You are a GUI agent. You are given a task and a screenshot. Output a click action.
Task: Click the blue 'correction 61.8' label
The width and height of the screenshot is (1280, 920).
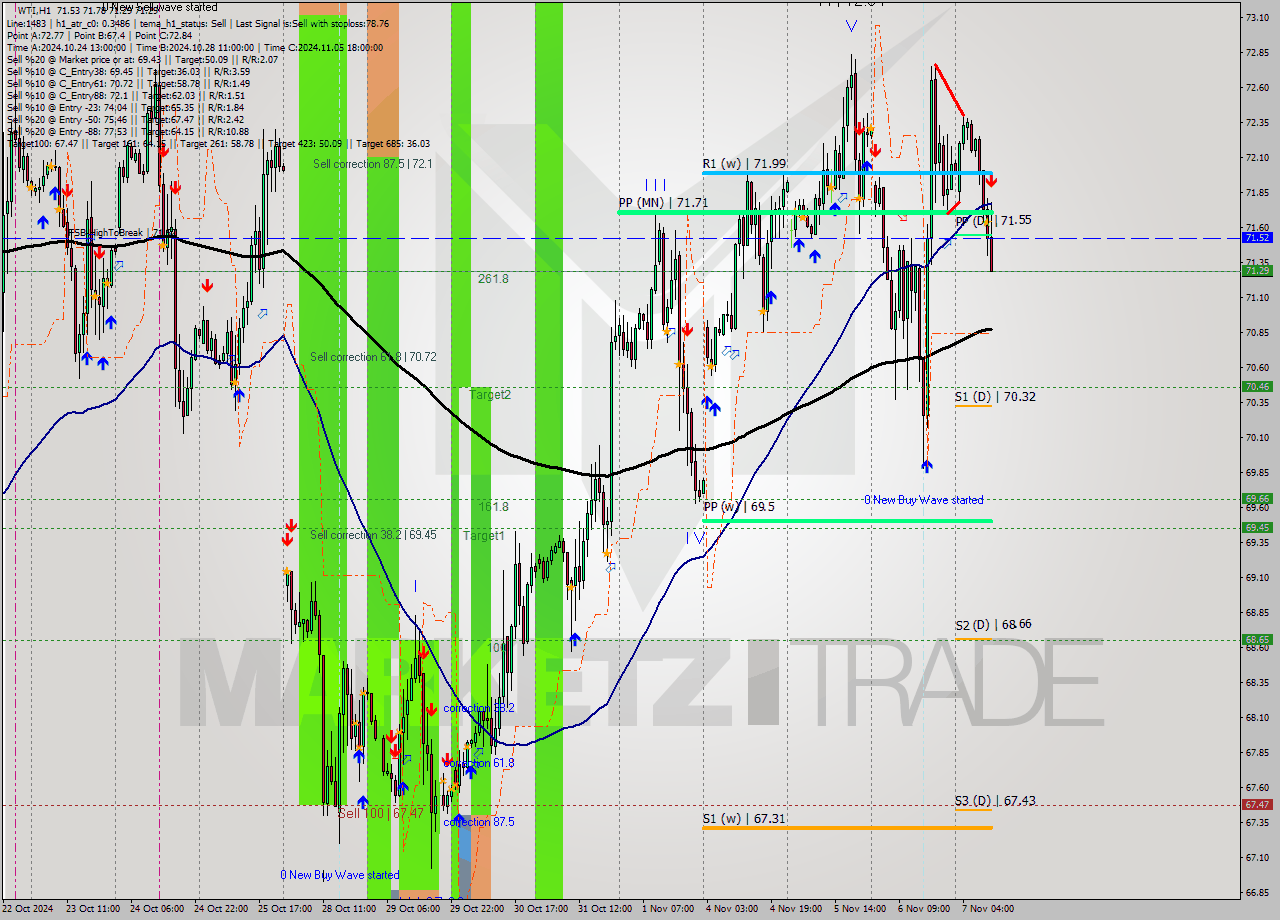tap(478, 763)
